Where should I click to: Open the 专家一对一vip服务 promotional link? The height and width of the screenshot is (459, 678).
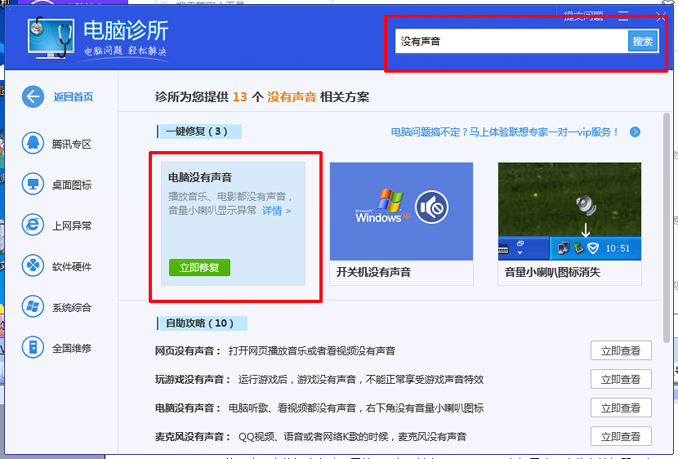click(x=506, y=132)
